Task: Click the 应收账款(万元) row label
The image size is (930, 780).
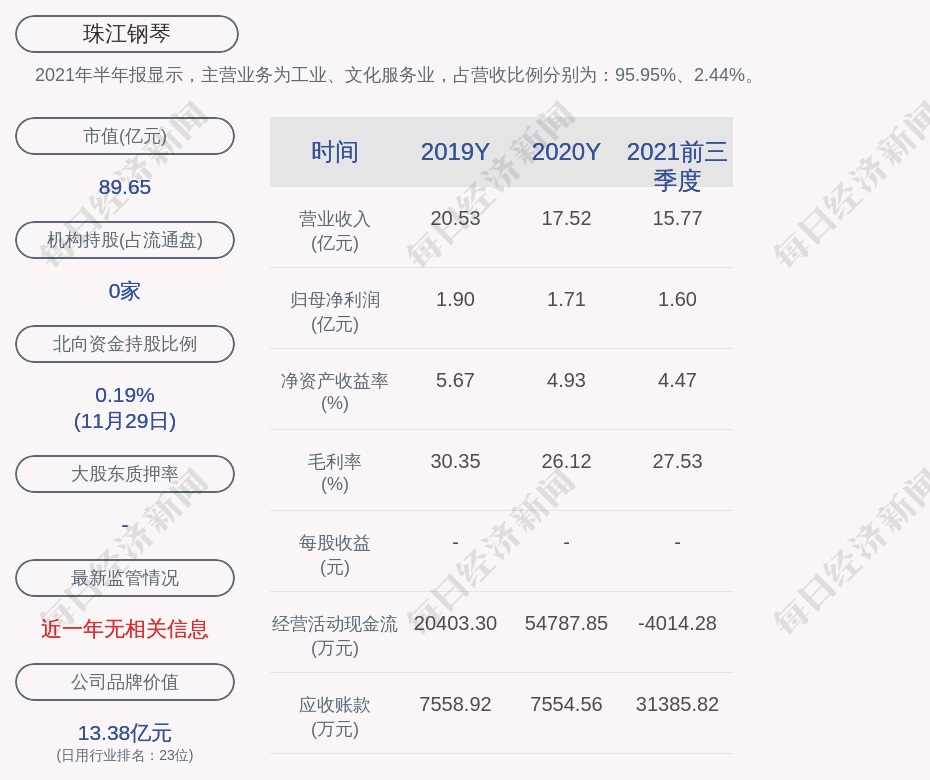Action: coord(335,717)
